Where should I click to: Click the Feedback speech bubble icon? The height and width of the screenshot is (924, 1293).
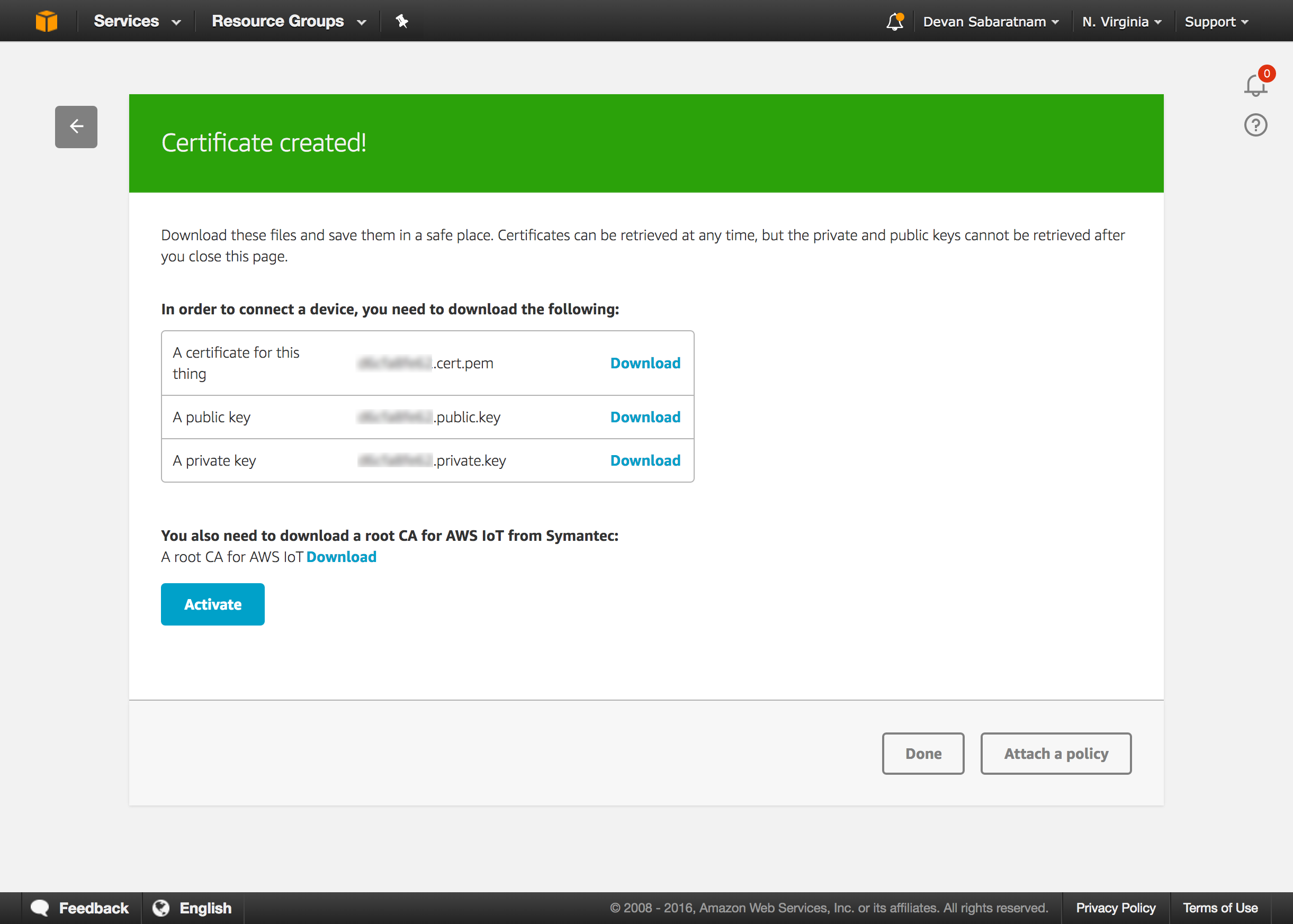(x=40, y=908)
